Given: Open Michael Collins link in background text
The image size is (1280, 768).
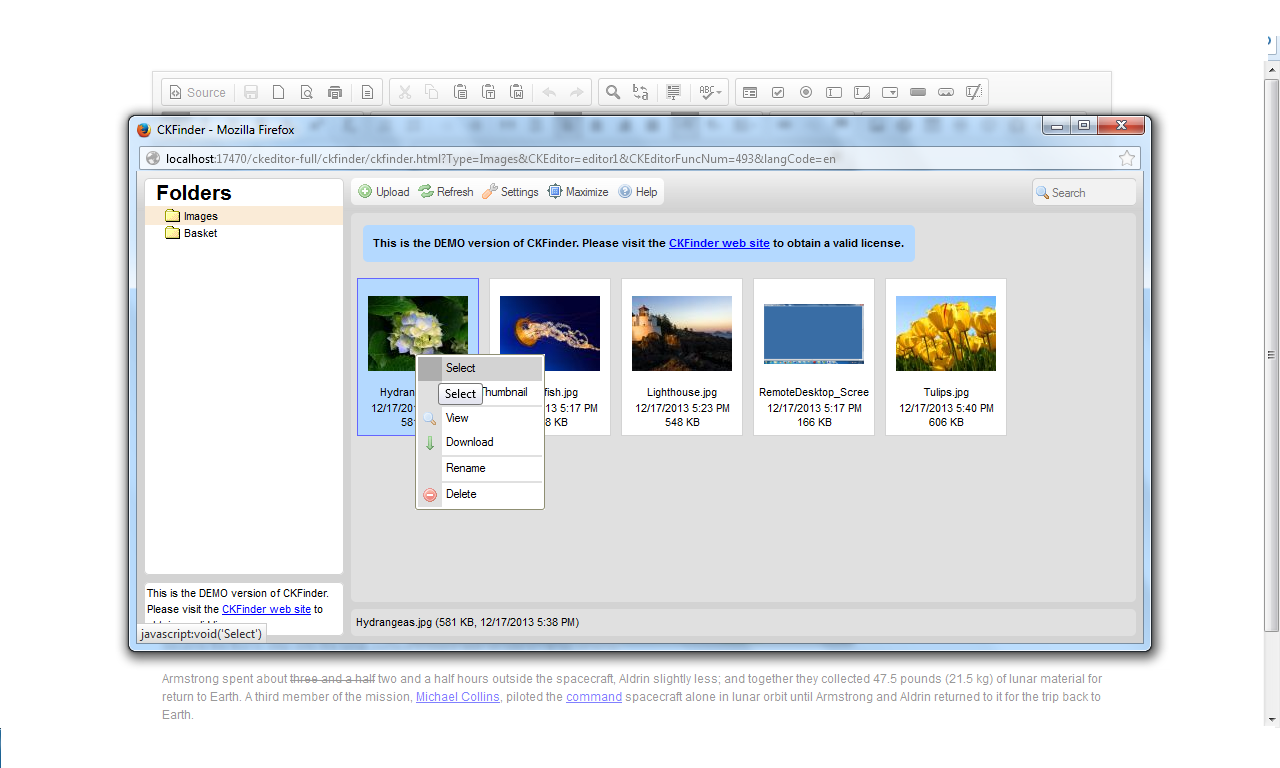Looking at the screenshot, I should [458, 697].
